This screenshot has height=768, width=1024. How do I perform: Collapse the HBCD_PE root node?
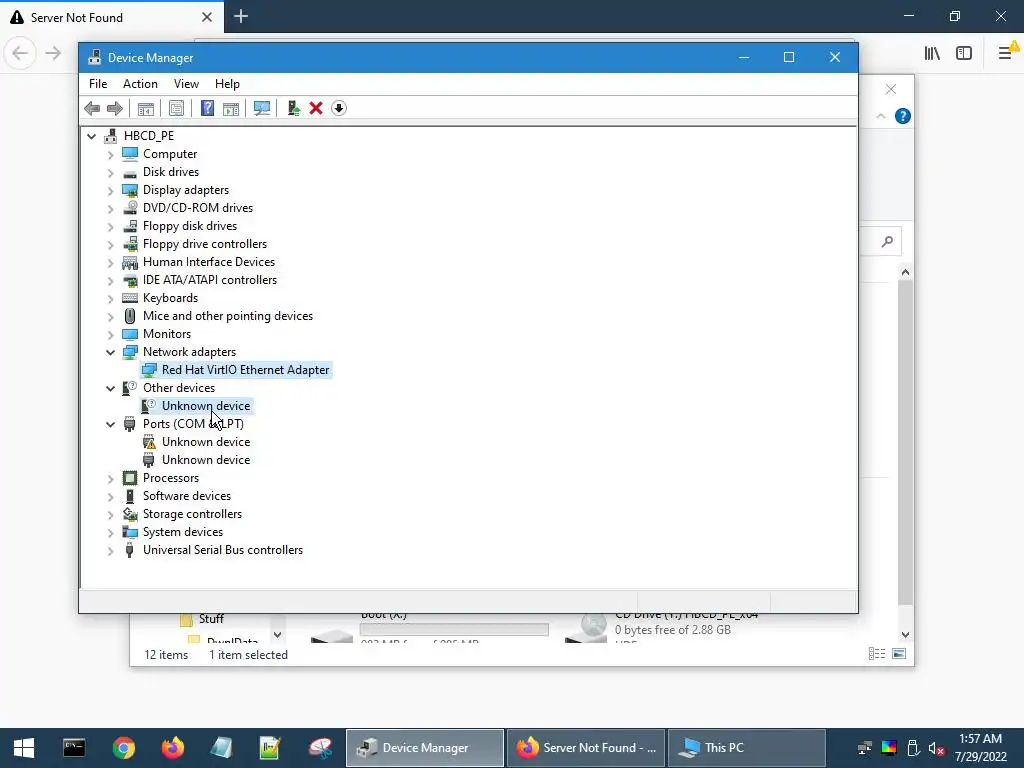[x=91, y=136]
